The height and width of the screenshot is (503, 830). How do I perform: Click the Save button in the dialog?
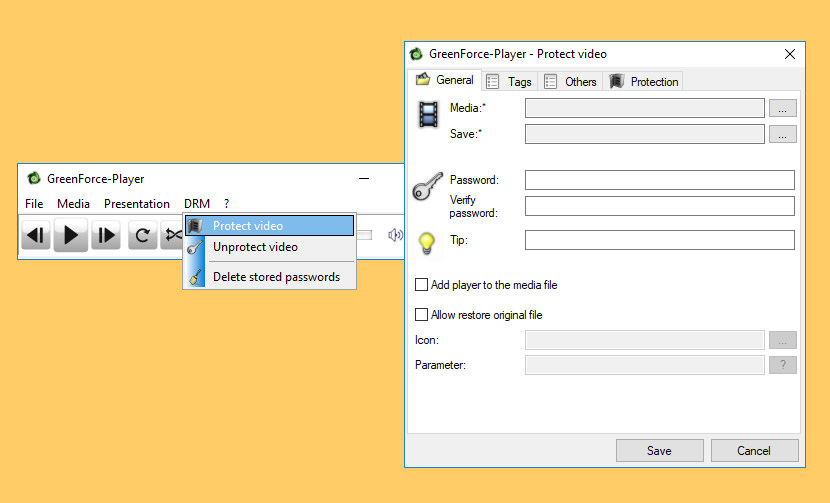coord(660,451)
